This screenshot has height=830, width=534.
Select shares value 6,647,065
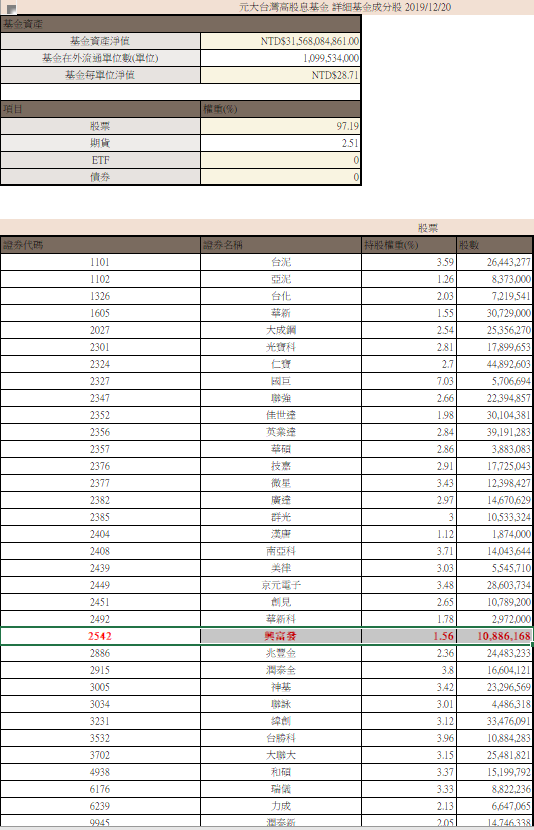(511, 806)
